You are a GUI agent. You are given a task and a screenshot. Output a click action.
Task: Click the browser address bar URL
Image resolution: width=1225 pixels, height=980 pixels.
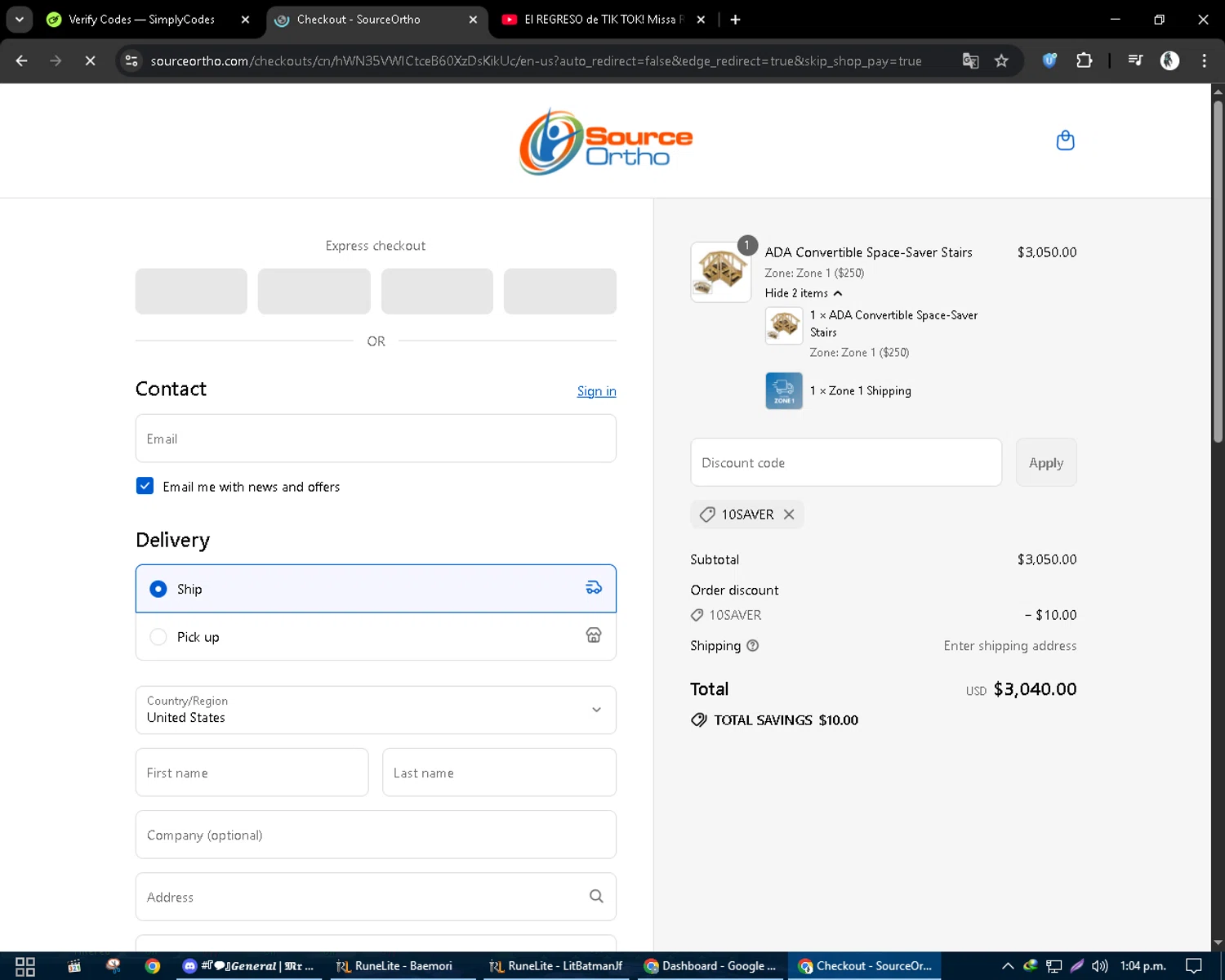(x=536, y=61)
